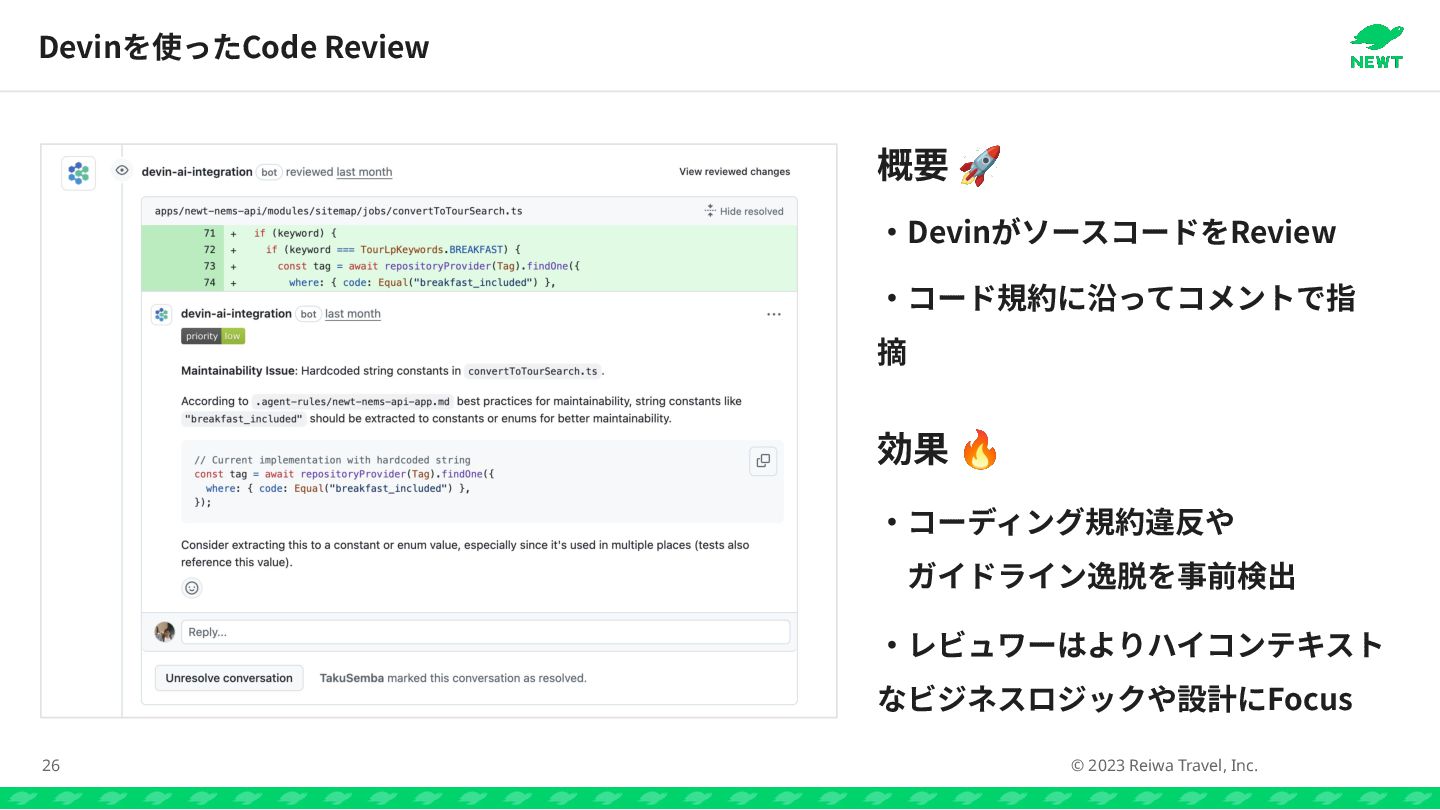Click the user avatar beside Reply box

point(165,632)
